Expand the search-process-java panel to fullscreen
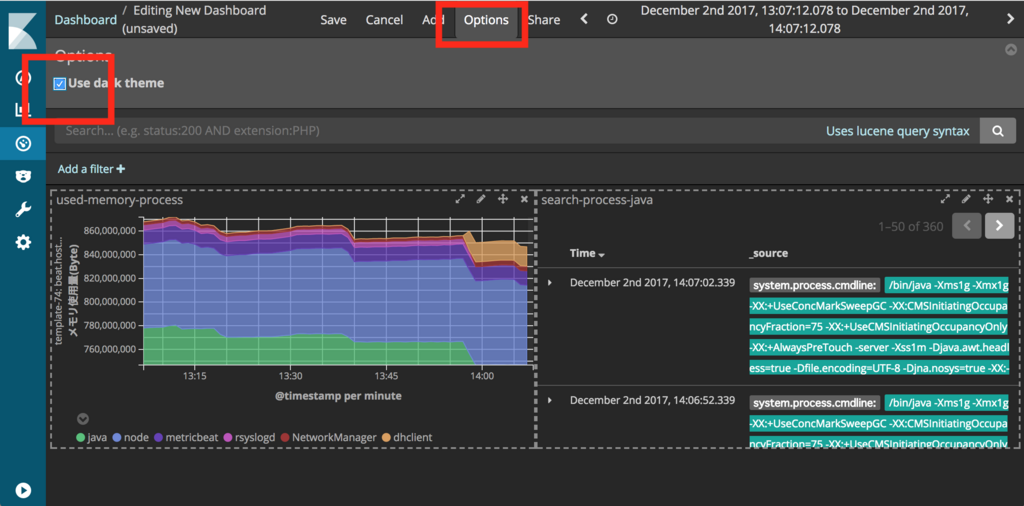This screenshot has width=1024, height=506. [945, 199]
